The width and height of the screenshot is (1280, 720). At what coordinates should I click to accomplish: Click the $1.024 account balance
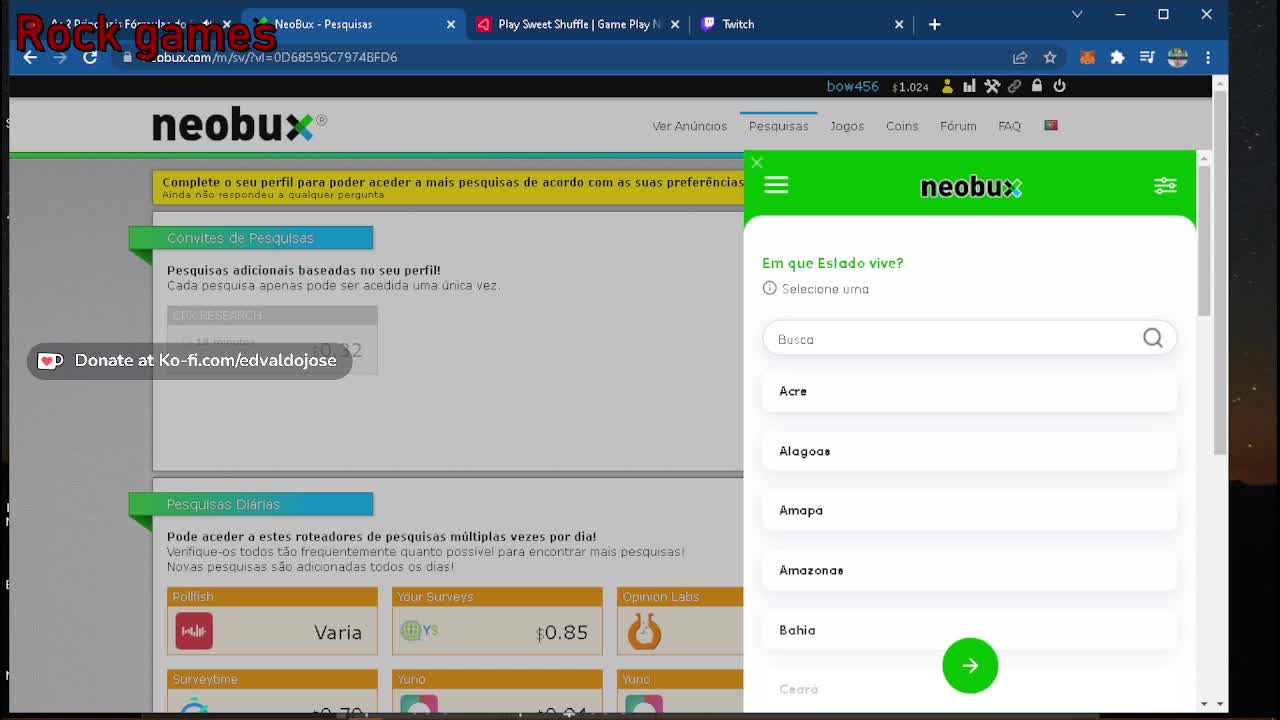pos(910,87)
